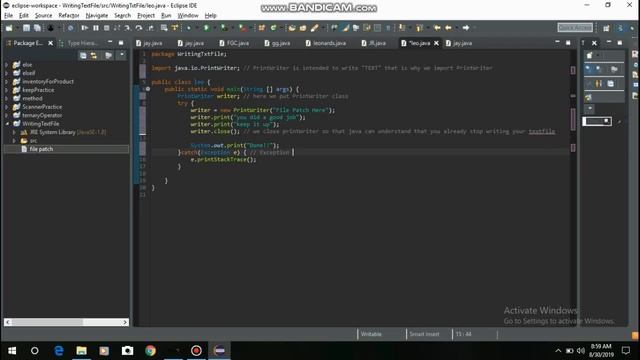Click the Step Into debug icon
Image resolution: width=640 pixels, height=360 pixels.
coord(128,28)
